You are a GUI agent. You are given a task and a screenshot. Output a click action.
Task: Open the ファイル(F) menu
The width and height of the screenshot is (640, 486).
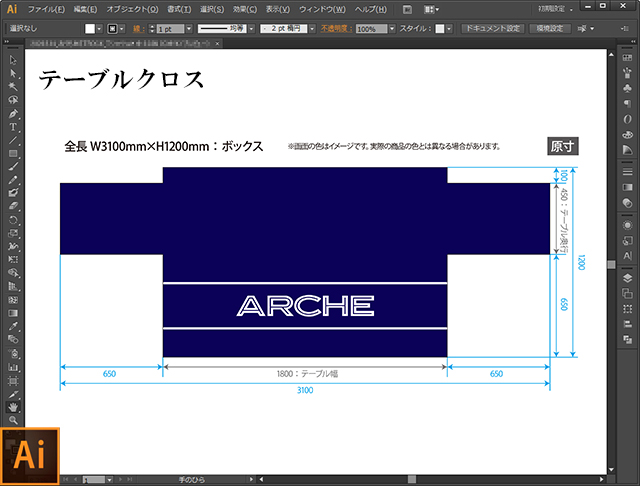point(46,9)
